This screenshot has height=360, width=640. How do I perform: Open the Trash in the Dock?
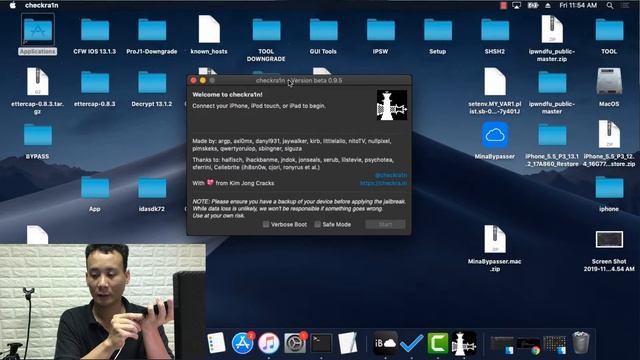(x=580, y=342)
